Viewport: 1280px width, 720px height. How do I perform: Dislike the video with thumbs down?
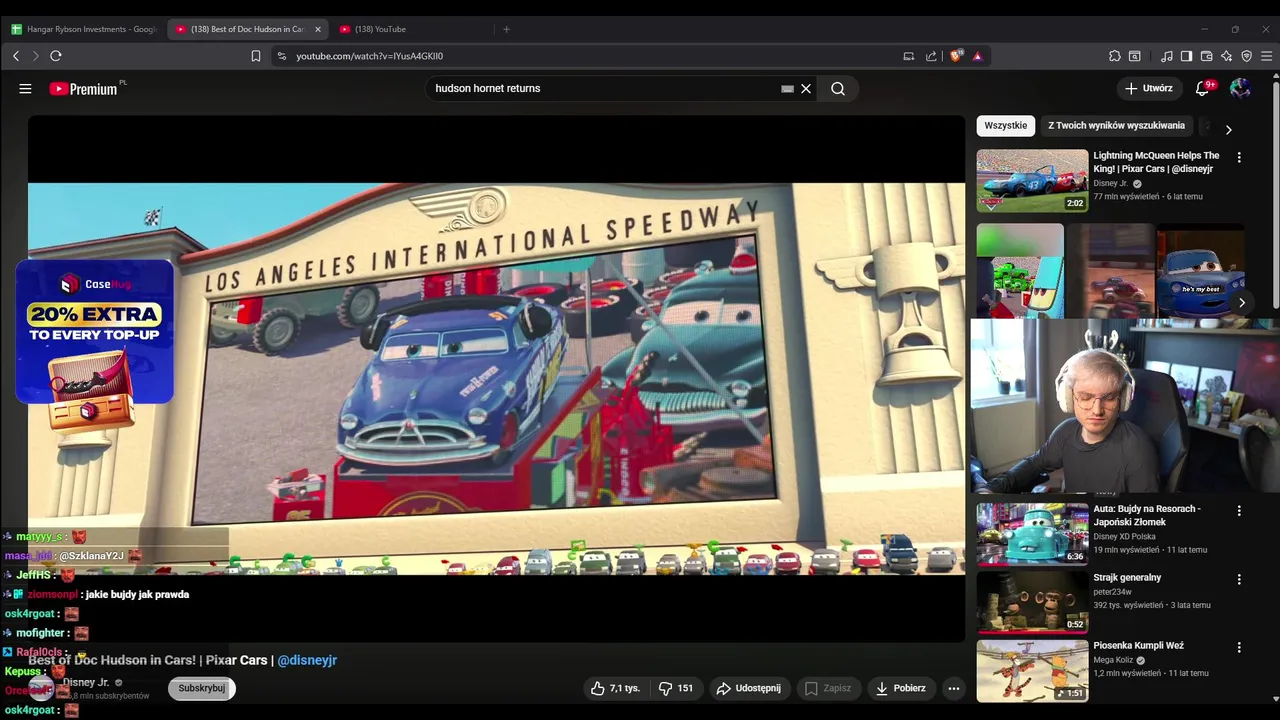(x=676, y=688)
